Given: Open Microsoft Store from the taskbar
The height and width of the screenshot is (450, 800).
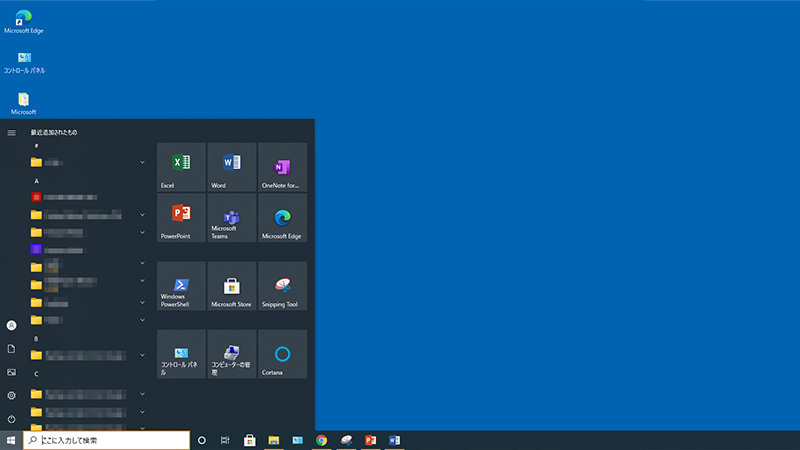Looking at the screenshot, I should [x=249, y=440].
